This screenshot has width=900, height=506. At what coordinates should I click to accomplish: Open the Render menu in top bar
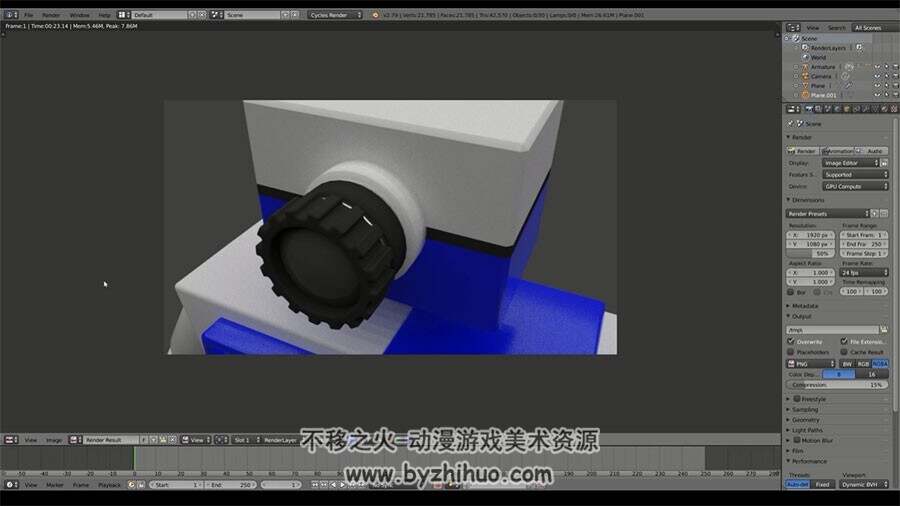pos(51,15)
